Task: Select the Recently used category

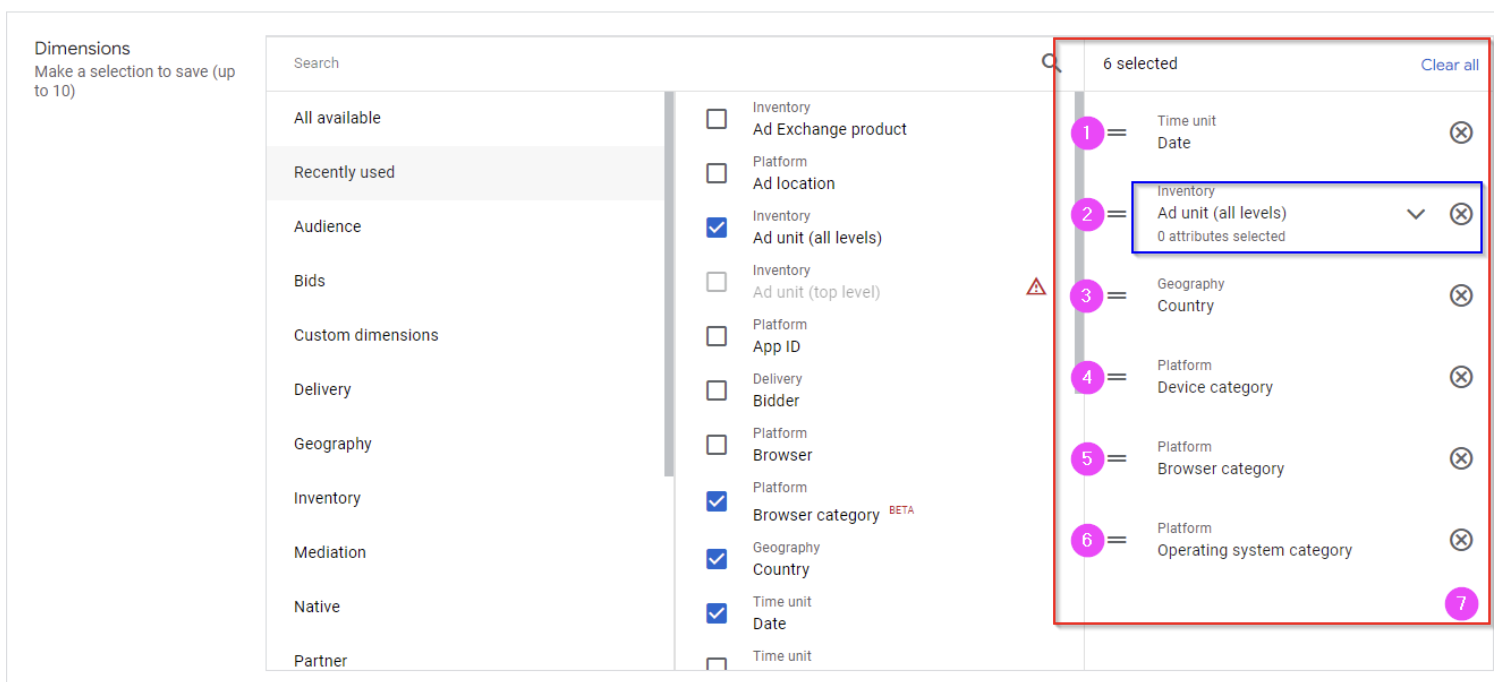Action: 465,172
